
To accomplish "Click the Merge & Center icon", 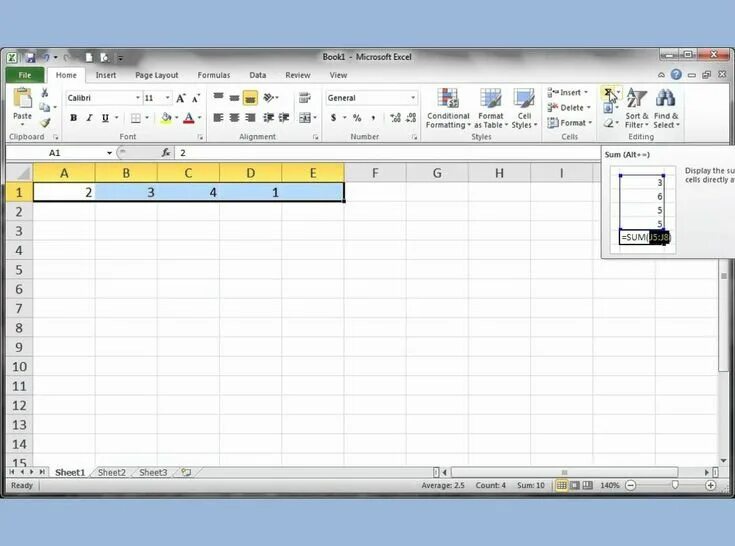I will click(x=305, y=118).
